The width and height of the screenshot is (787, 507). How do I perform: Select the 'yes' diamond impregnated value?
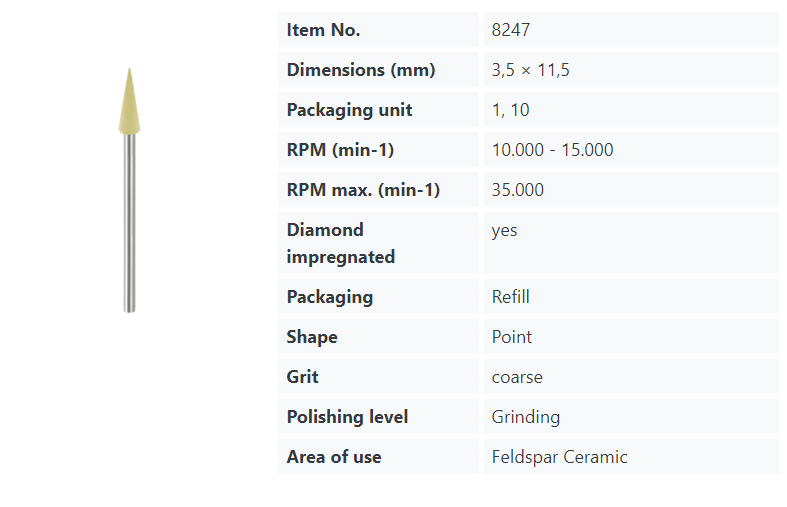click(x=504, y=230)
